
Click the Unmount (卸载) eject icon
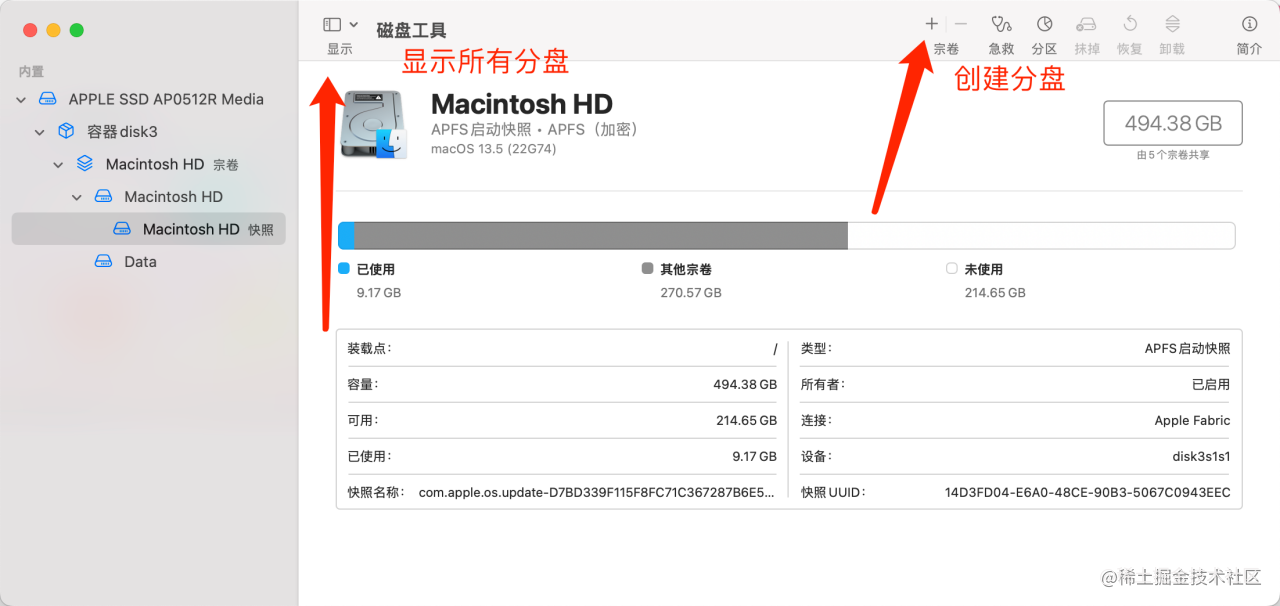coord(1172,24)
